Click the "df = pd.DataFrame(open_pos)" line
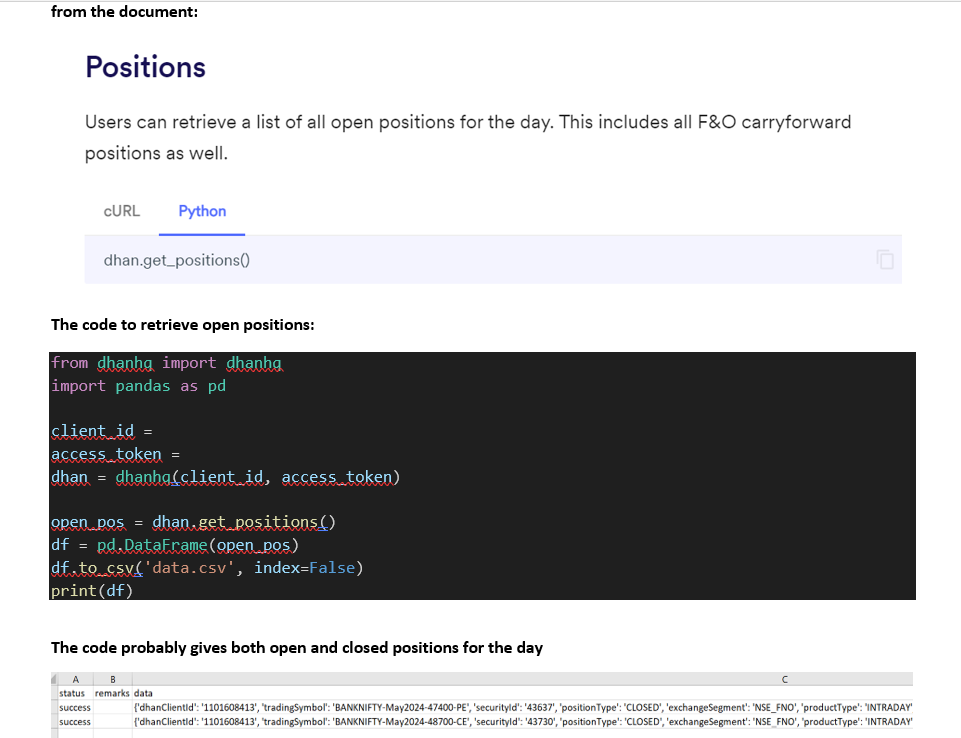The width and height of the screenshot is (961, 738). click(x=175, y=545)
